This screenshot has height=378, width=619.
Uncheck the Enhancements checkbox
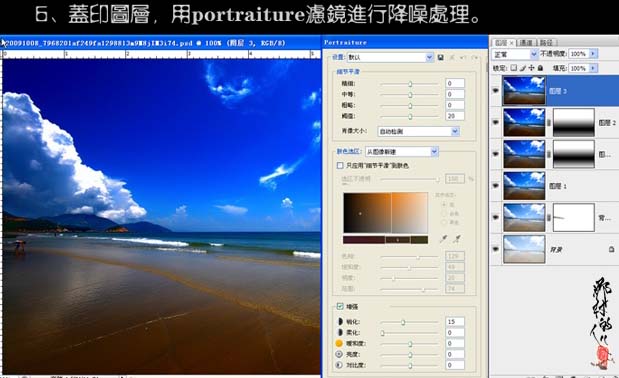pyautogui.click(x=340, y=306)
